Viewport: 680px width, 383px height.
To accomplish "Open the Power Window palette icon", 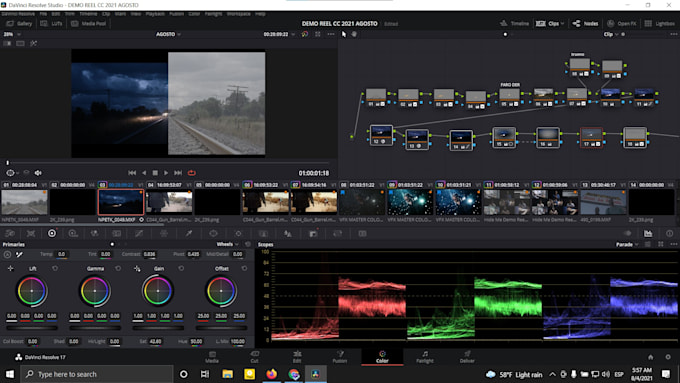I will click(x=213, y=233).
